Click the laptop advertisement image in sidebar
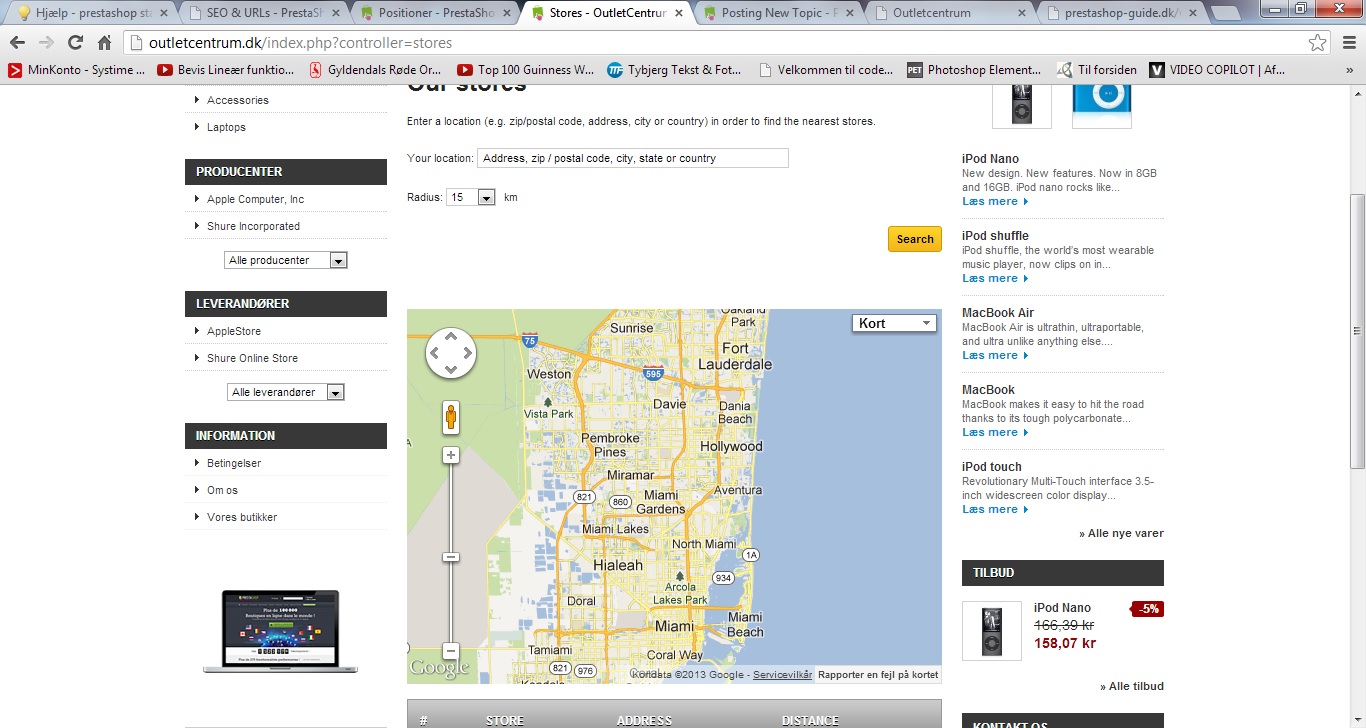 coord(281,631)
